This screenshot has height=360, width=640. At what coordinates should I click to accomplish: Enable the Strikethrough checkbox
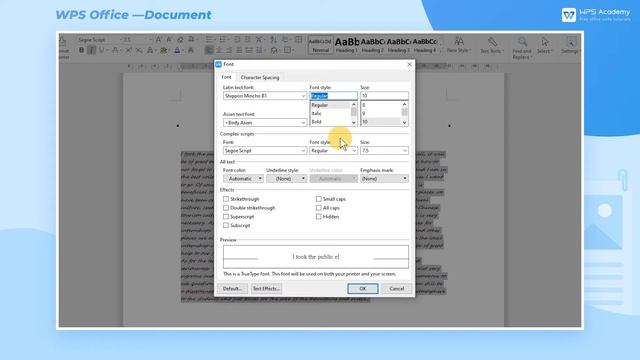tap(226, 199)
